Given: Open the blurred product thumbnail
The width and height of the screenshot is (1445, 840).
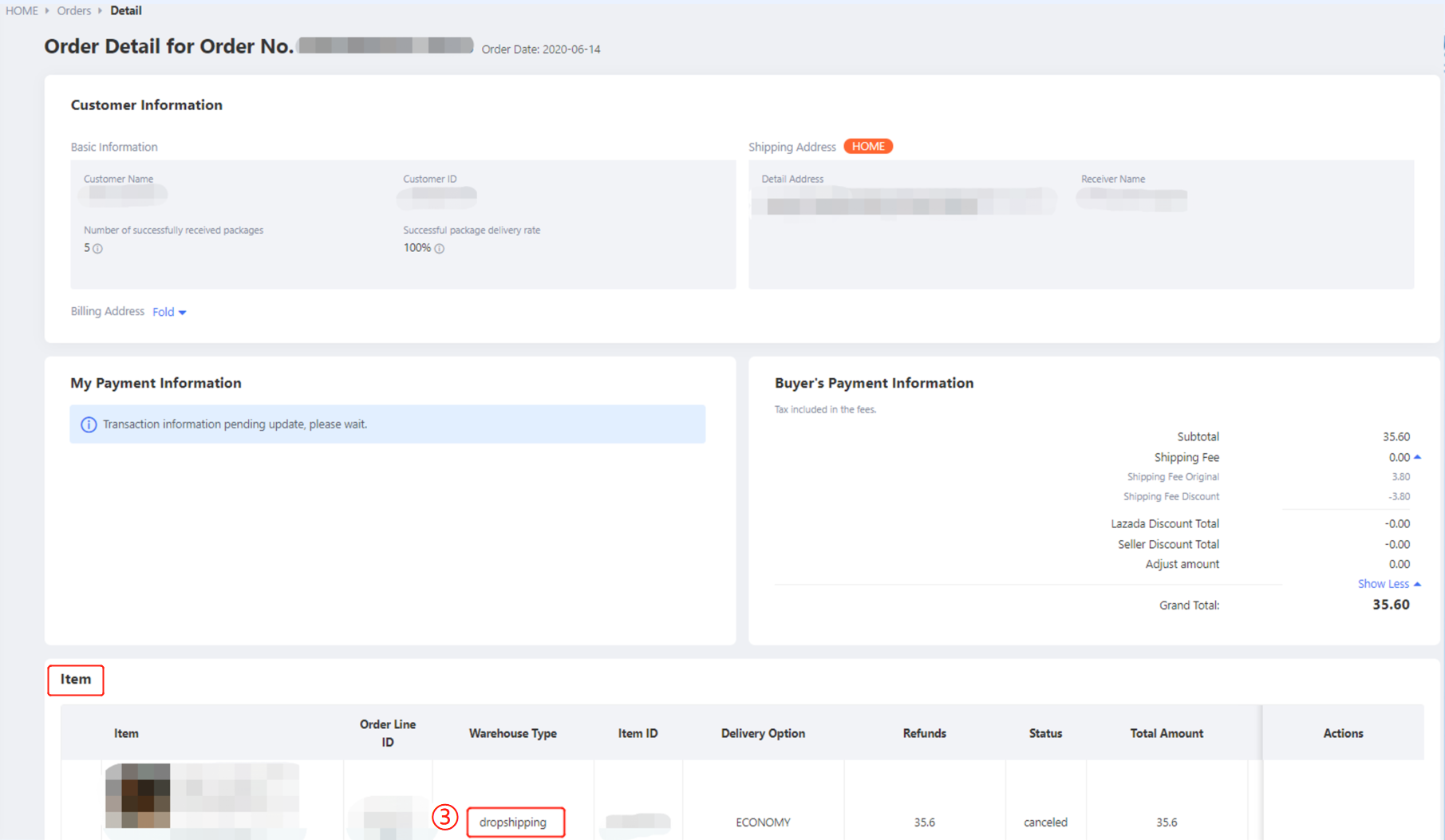Looking at the screenshot, I should click(x=138, y=795).
